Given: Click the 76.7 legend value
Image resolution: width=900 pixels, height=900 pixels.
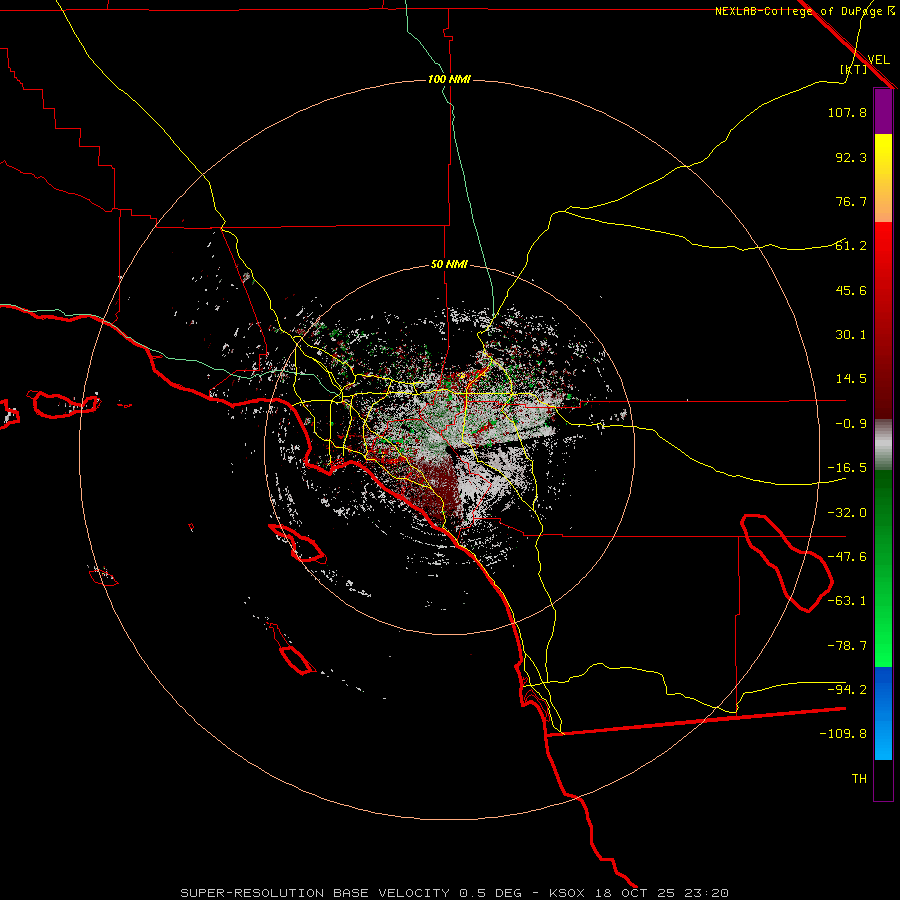Looking at the screenshot, I should point(851,201).
